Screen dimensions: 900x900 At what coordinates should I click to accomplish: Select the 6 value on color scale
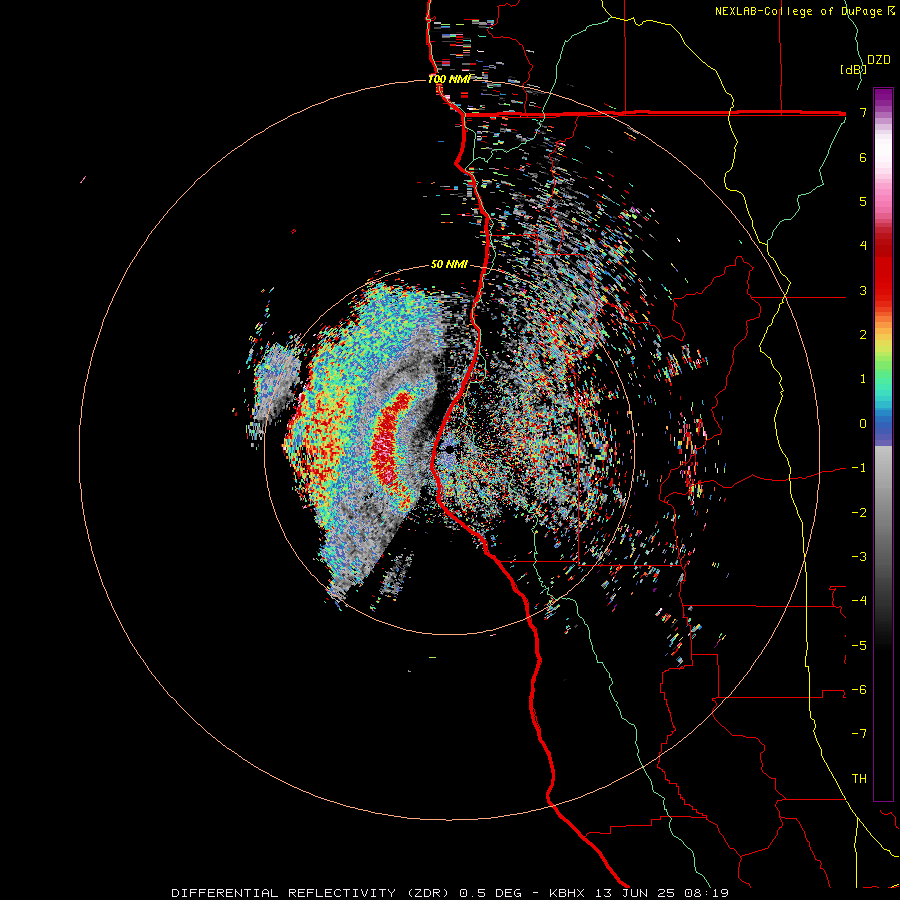pyautogui.click(x=863, y=157)
